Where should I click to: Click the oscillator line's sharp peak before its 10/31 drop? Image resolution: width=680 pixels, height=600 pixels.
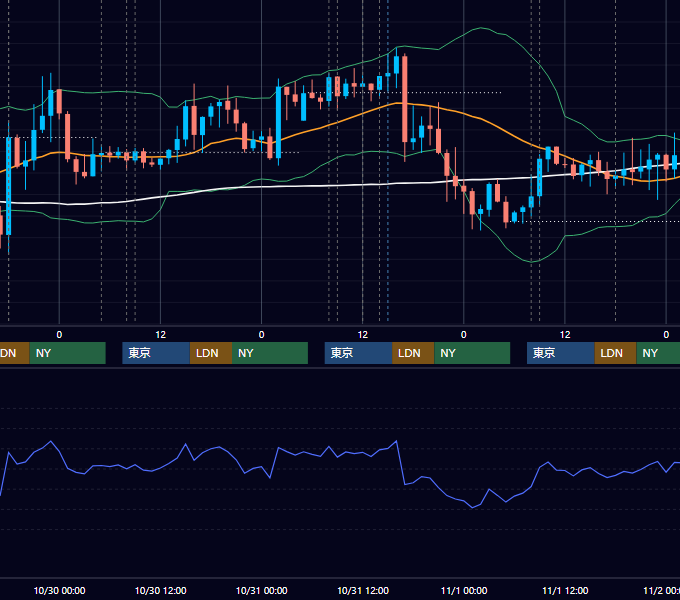tap(396, 441)
